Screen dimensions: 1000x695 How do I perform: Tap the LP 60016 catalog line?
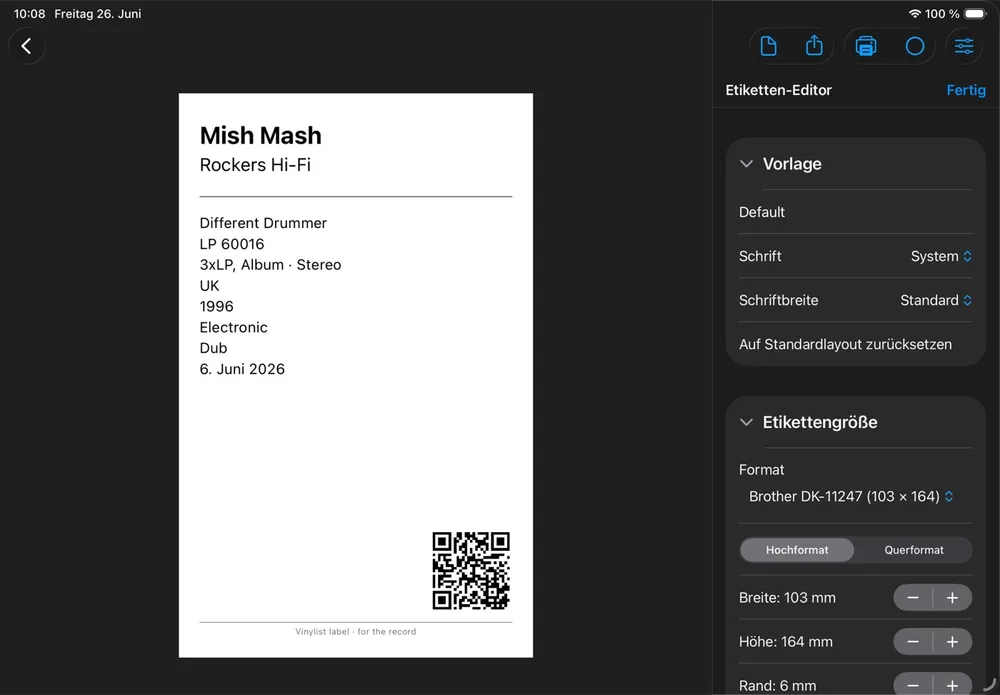click(x=232, y=244)
